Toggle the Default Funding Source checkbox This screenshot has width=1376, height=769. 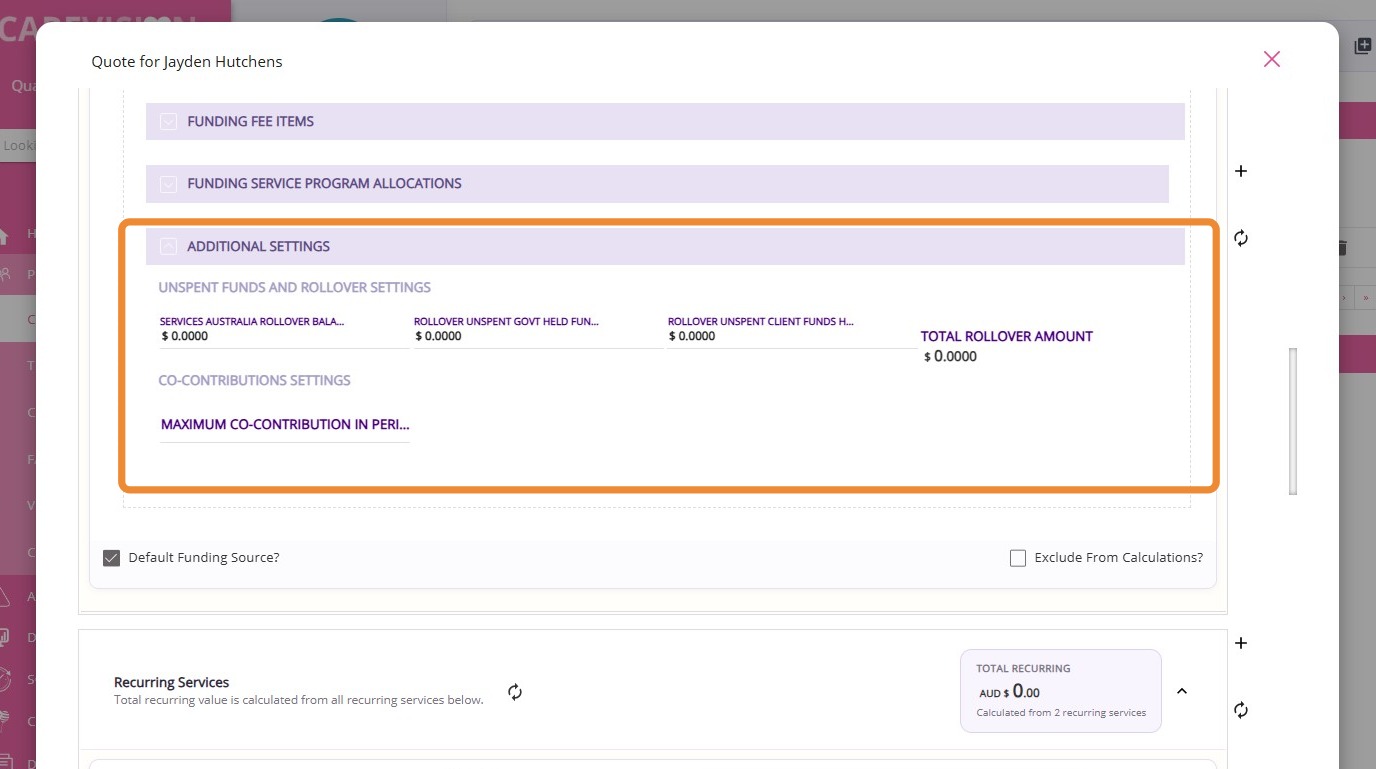coord(112,558)
